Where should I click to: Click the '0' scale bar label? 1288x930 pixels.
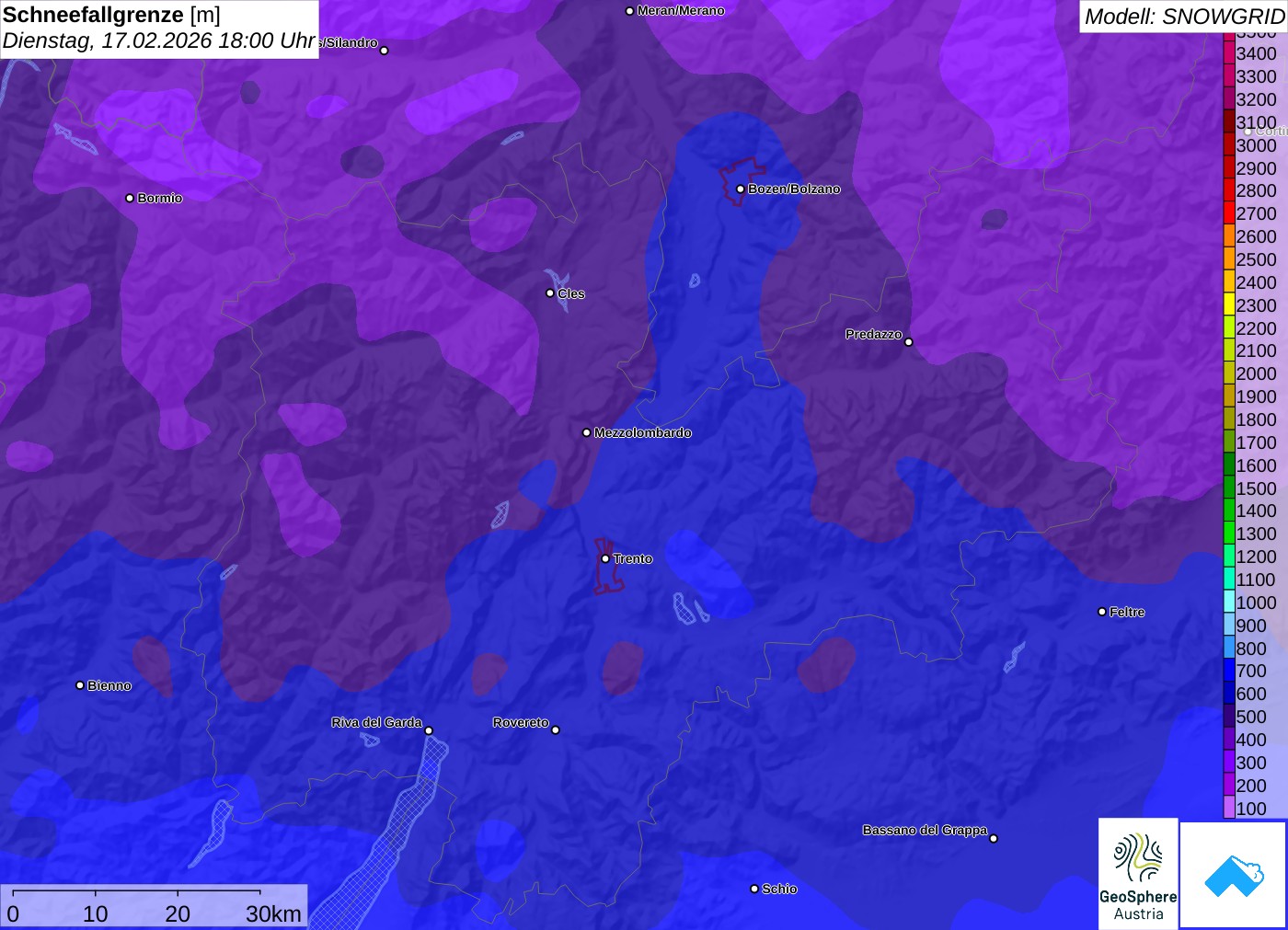[x=13, y=913]
